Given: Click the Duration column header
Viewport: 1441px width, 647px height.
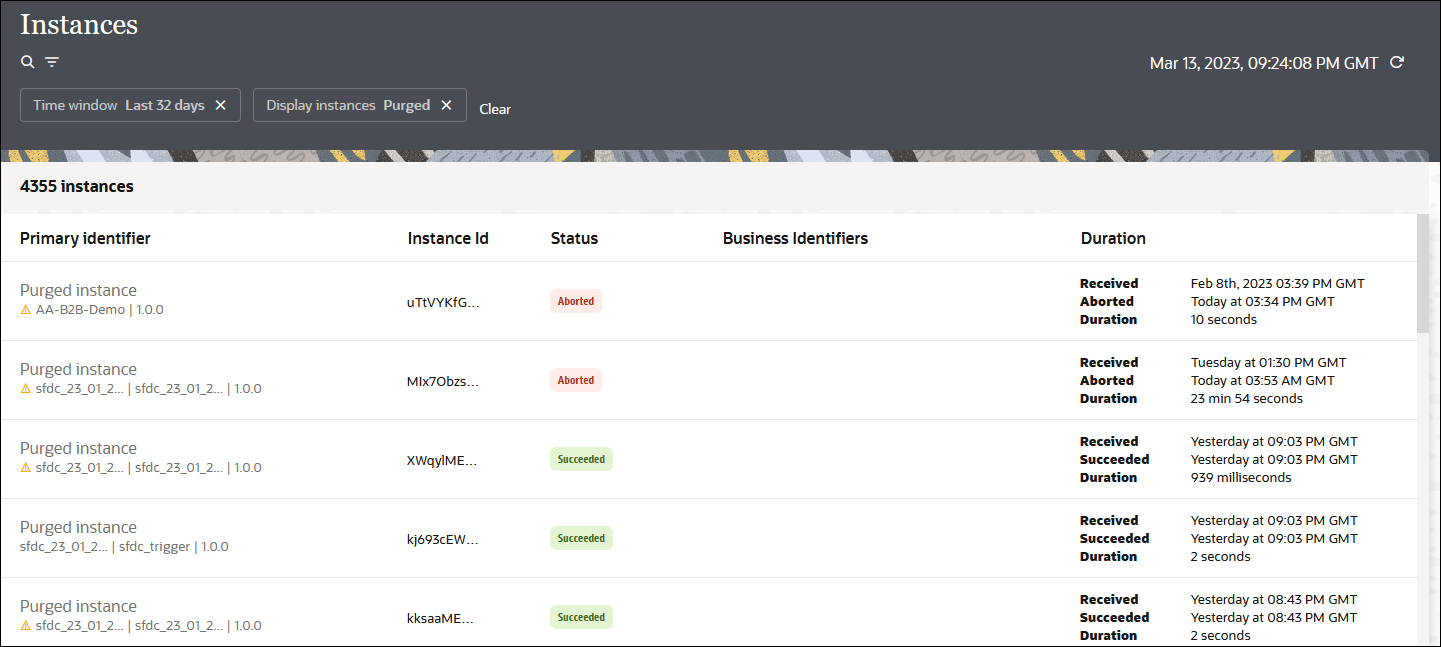Looking at the screenshot, I should click(x=1113, y=238).
